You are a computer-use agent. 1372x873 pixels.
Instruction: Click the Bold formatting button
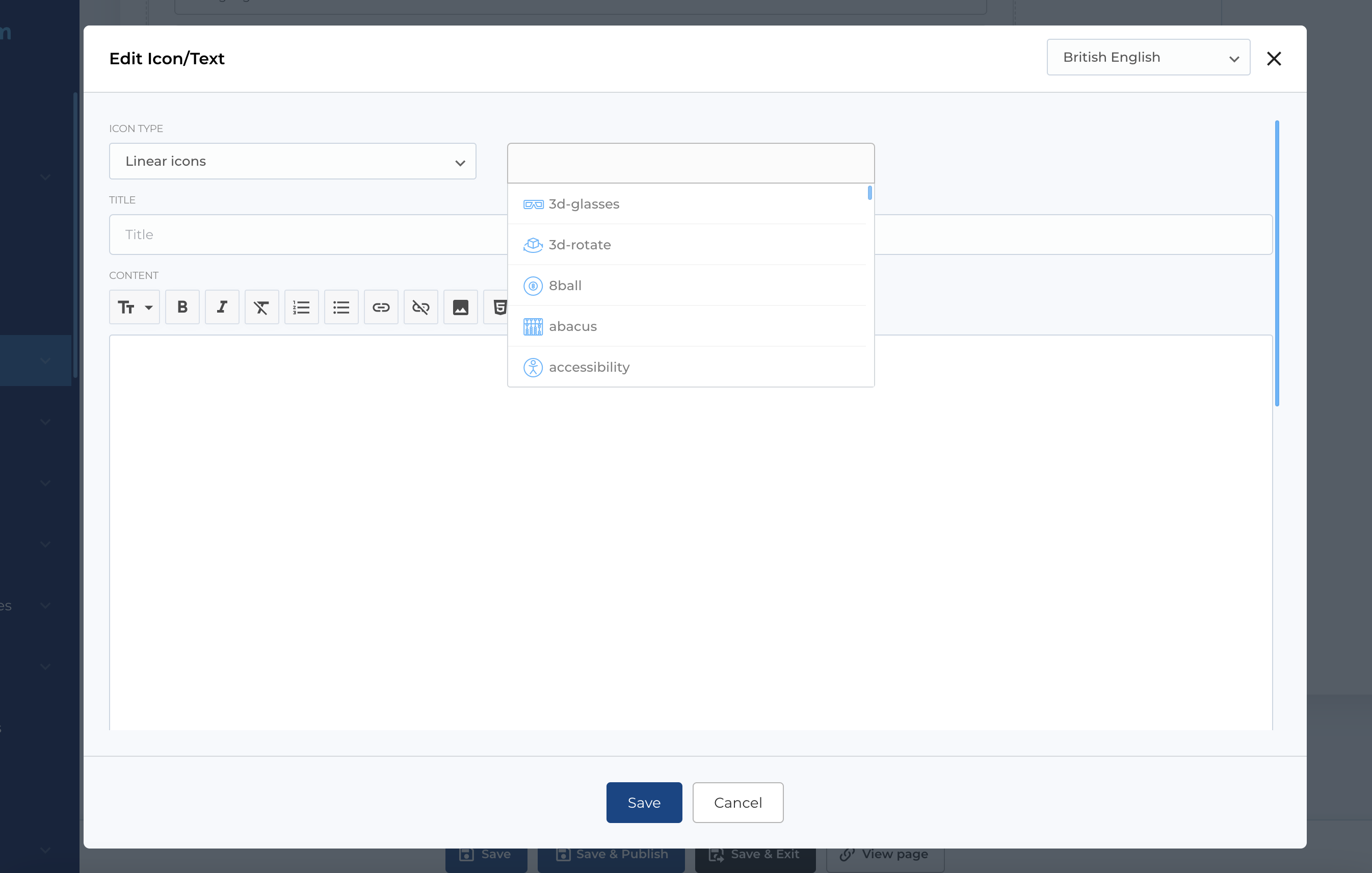[182, 307]
